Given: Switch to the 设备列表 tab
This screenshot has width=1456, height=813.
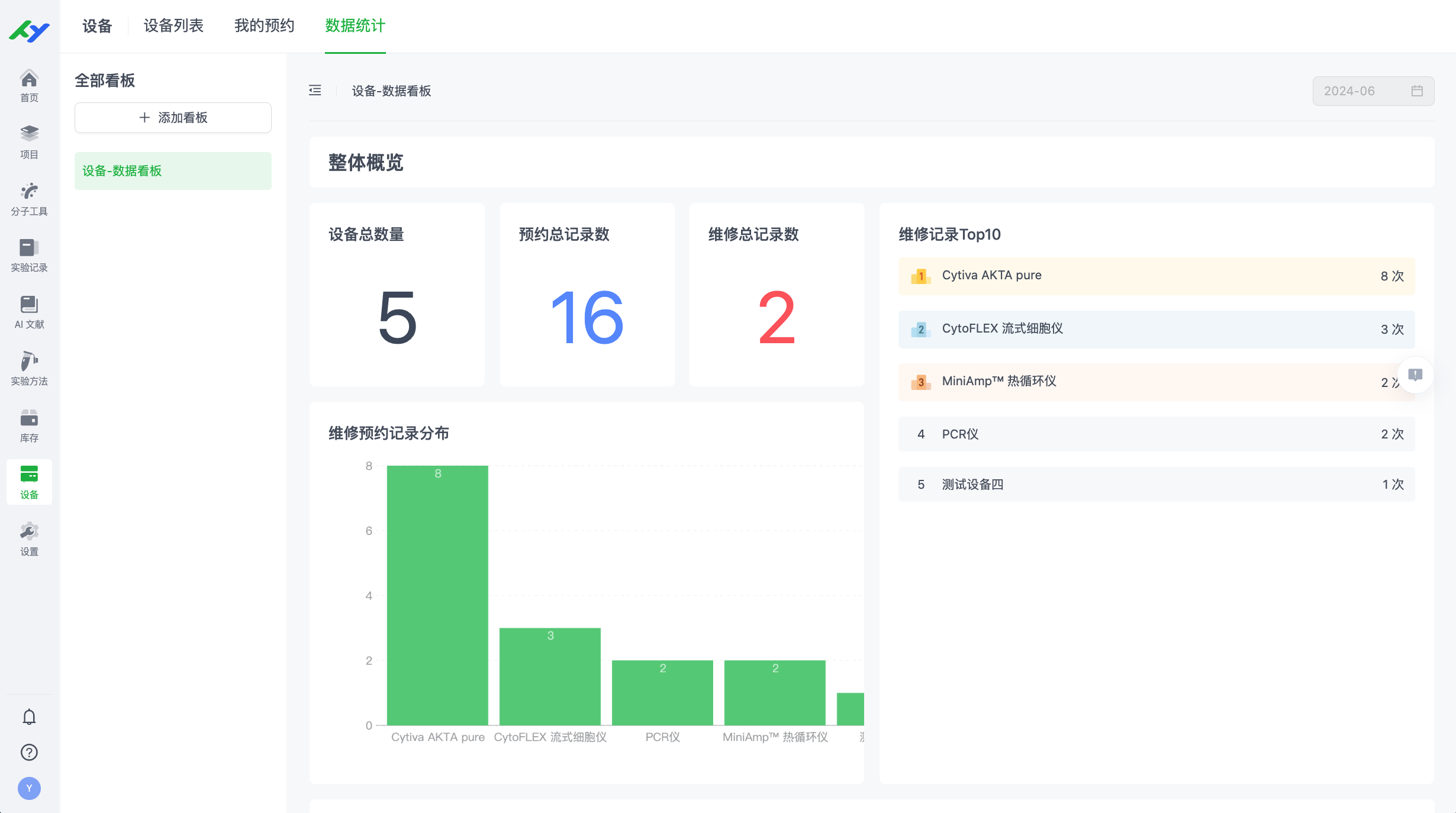Looking at the screenshot, I should coord(173,26).
